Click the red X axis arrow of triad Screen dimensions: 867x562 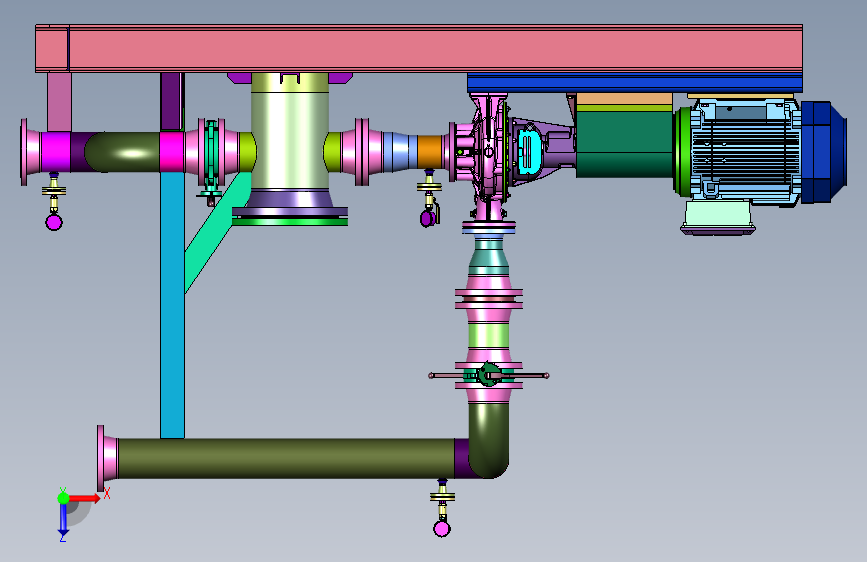[x=85, y=498]
